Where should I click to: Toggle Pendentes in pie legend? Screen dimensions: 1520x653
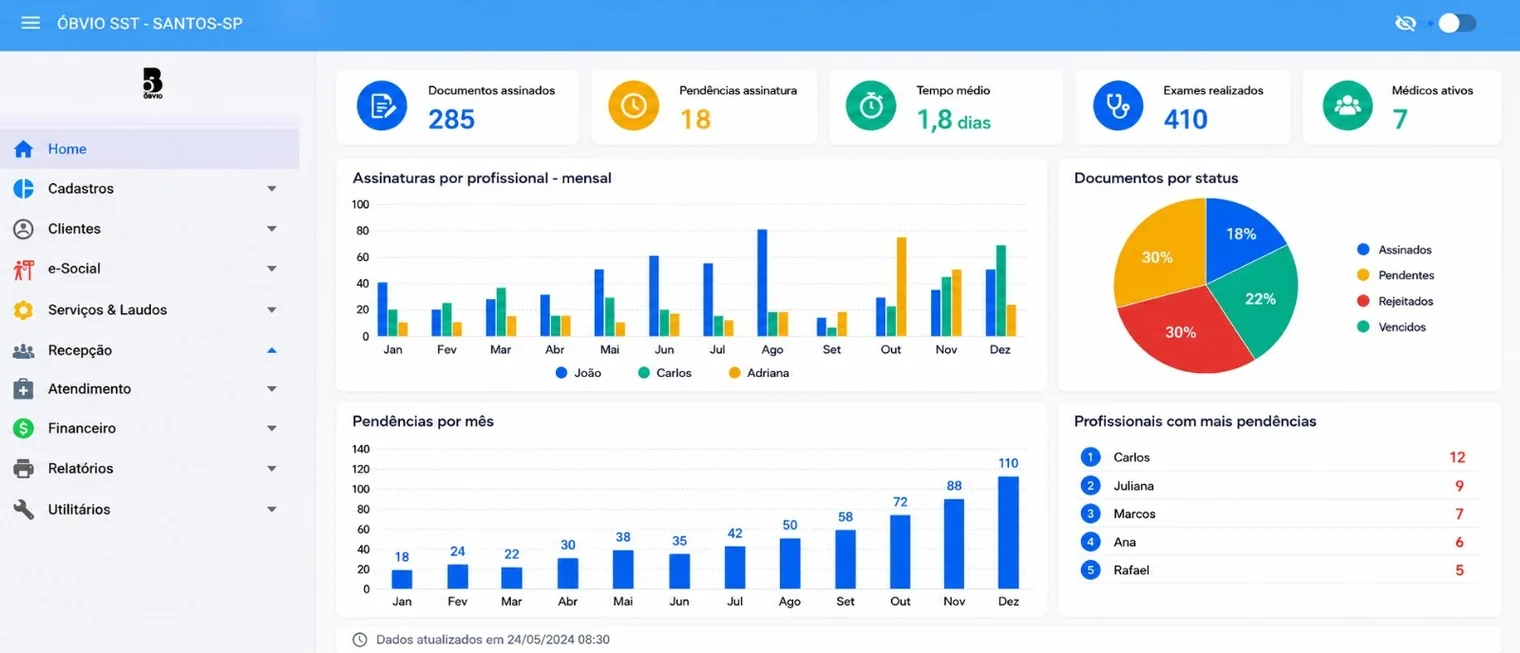pyautogui.click(x=1396, y=275)
